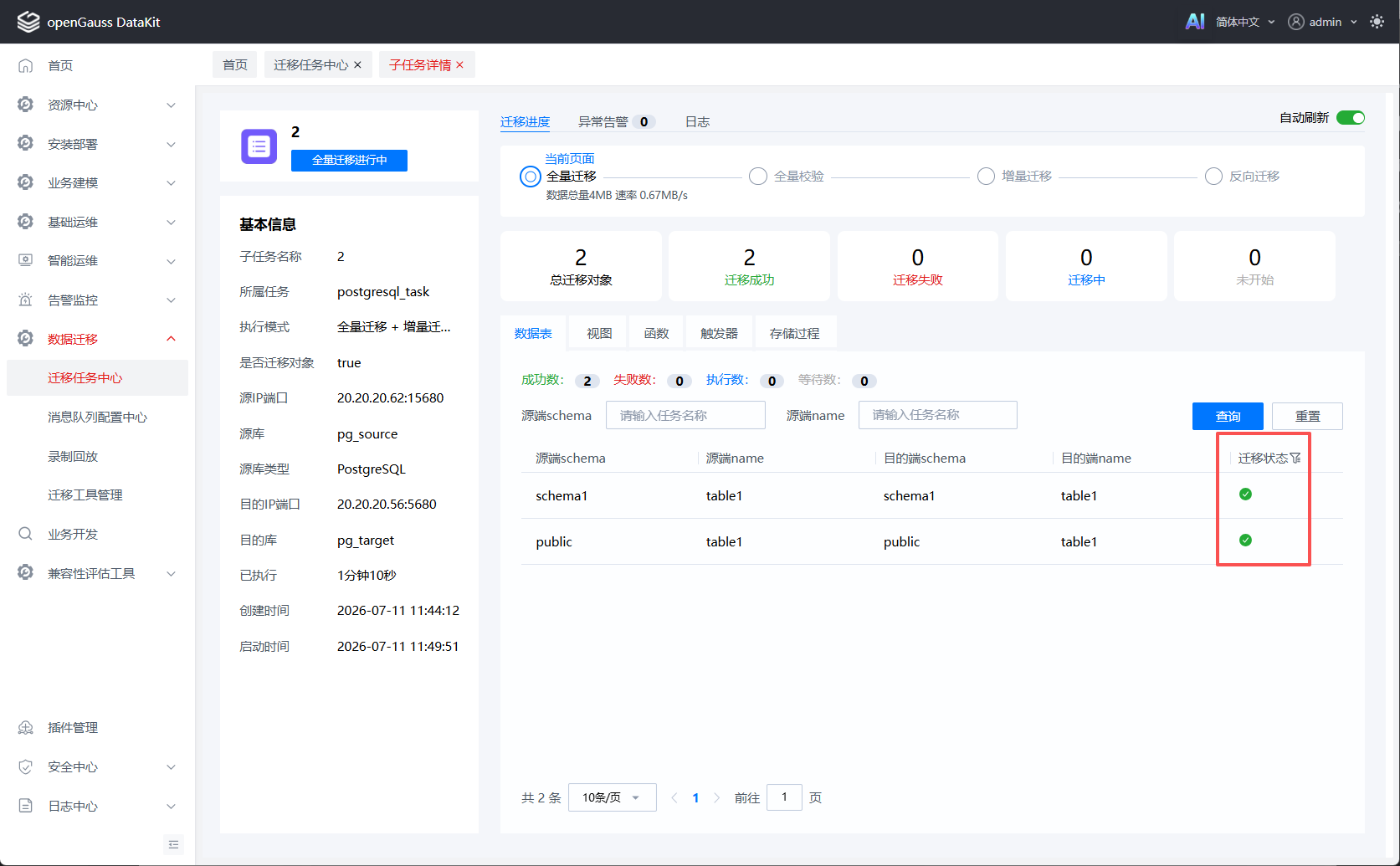Image resolution: width=1400 pixels, height=866 pixels.
Task: Open the 10条/页 page size dropdown
Action: pos(612,797)
